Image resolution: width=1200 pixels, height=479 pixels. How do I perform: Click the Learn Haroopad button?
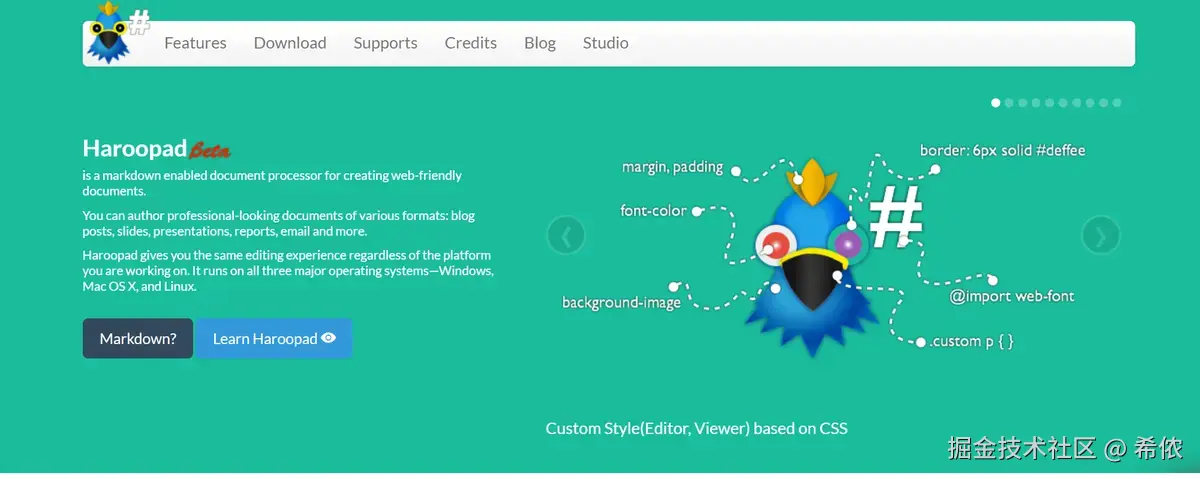point(274,338)
